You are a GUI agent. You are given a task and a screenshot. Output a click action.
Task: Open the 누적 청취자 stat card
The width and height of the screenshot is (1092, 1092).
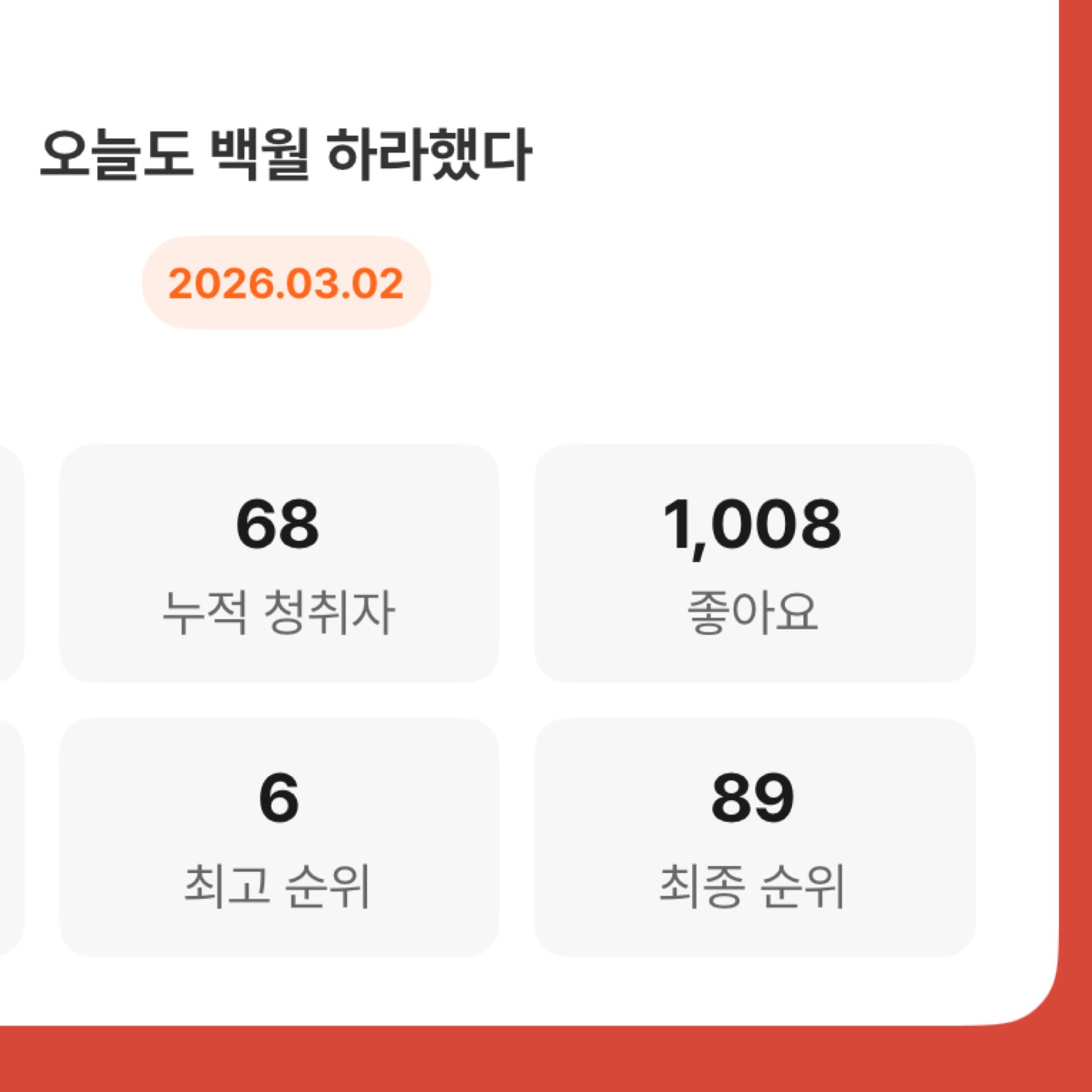click(x=279, y=563)
